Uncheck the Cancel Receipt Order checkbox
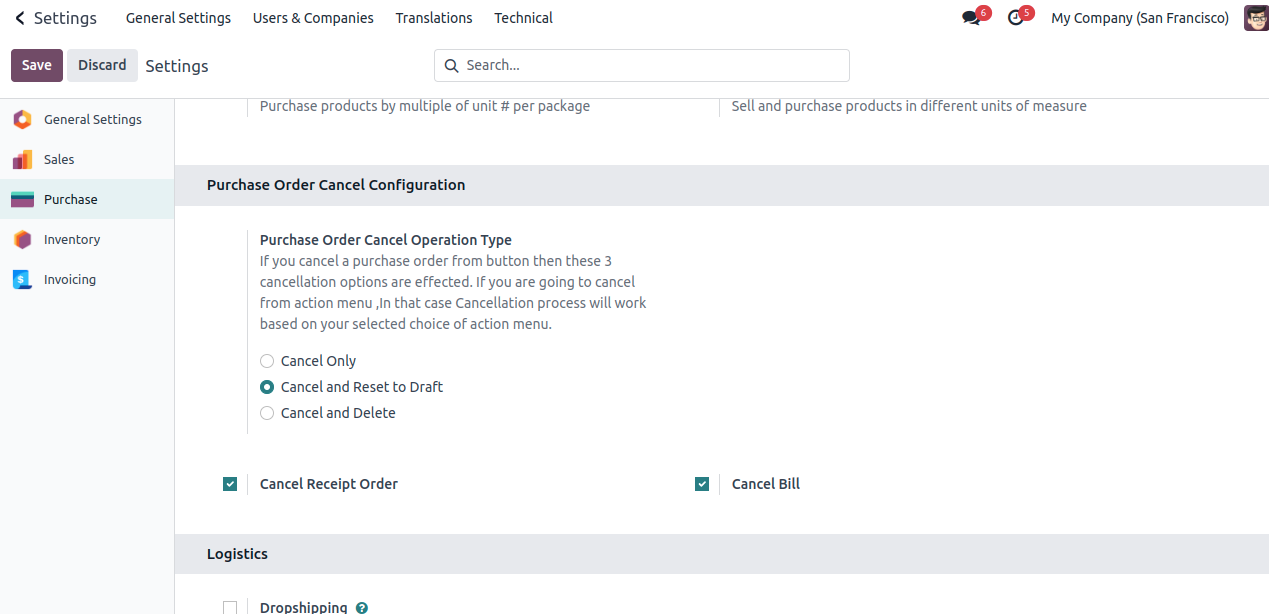 230,484
